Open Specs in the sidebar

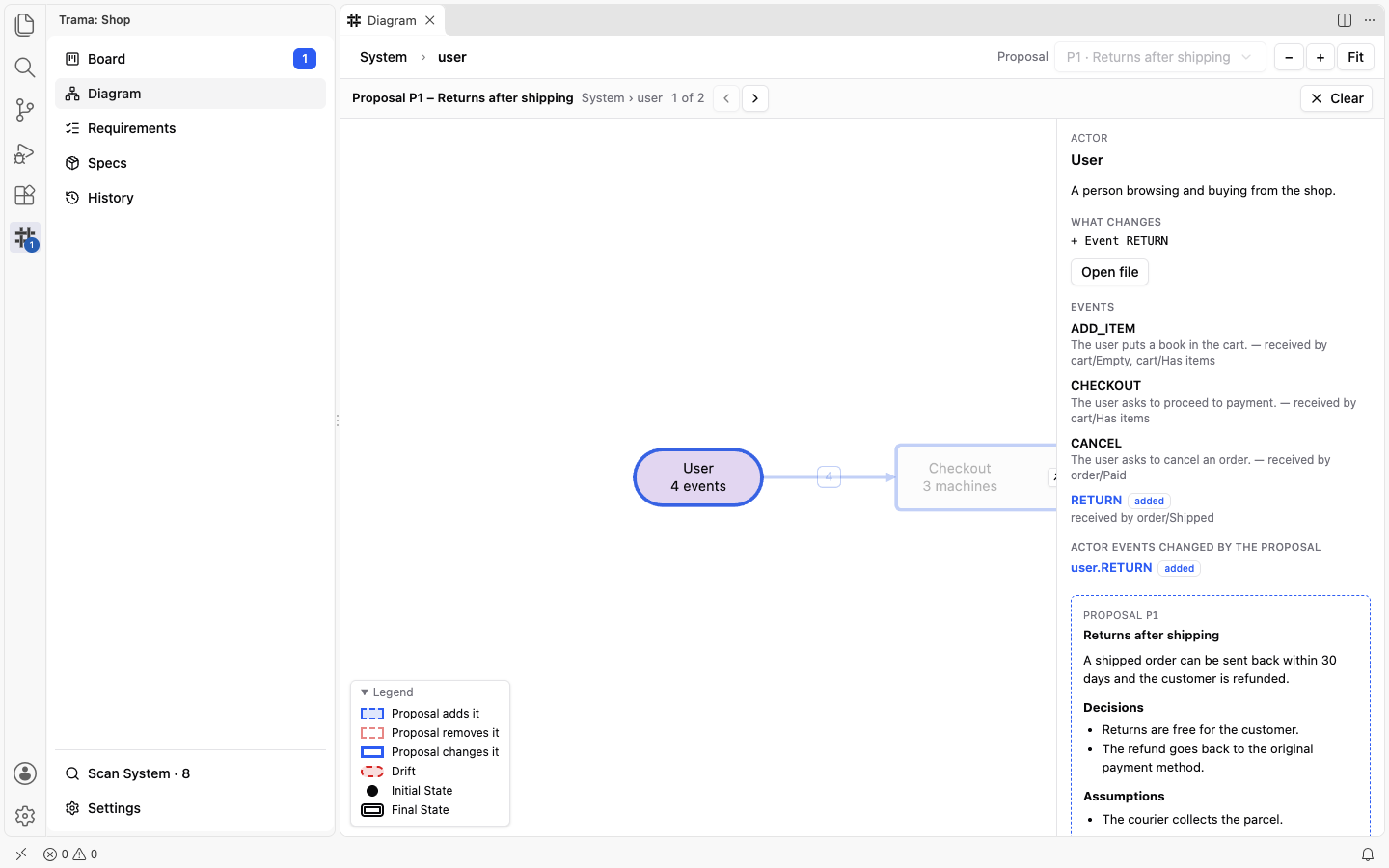coord(191,163)
